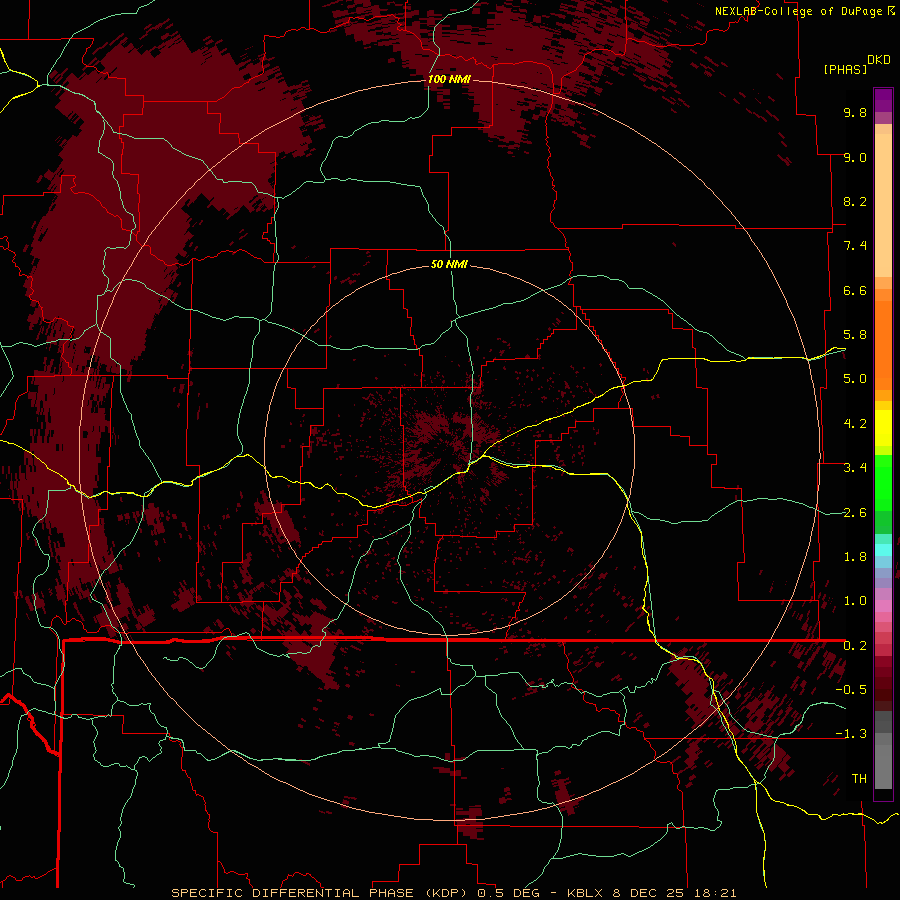Pick the pink color band on scale

click(x=883, y=606)
